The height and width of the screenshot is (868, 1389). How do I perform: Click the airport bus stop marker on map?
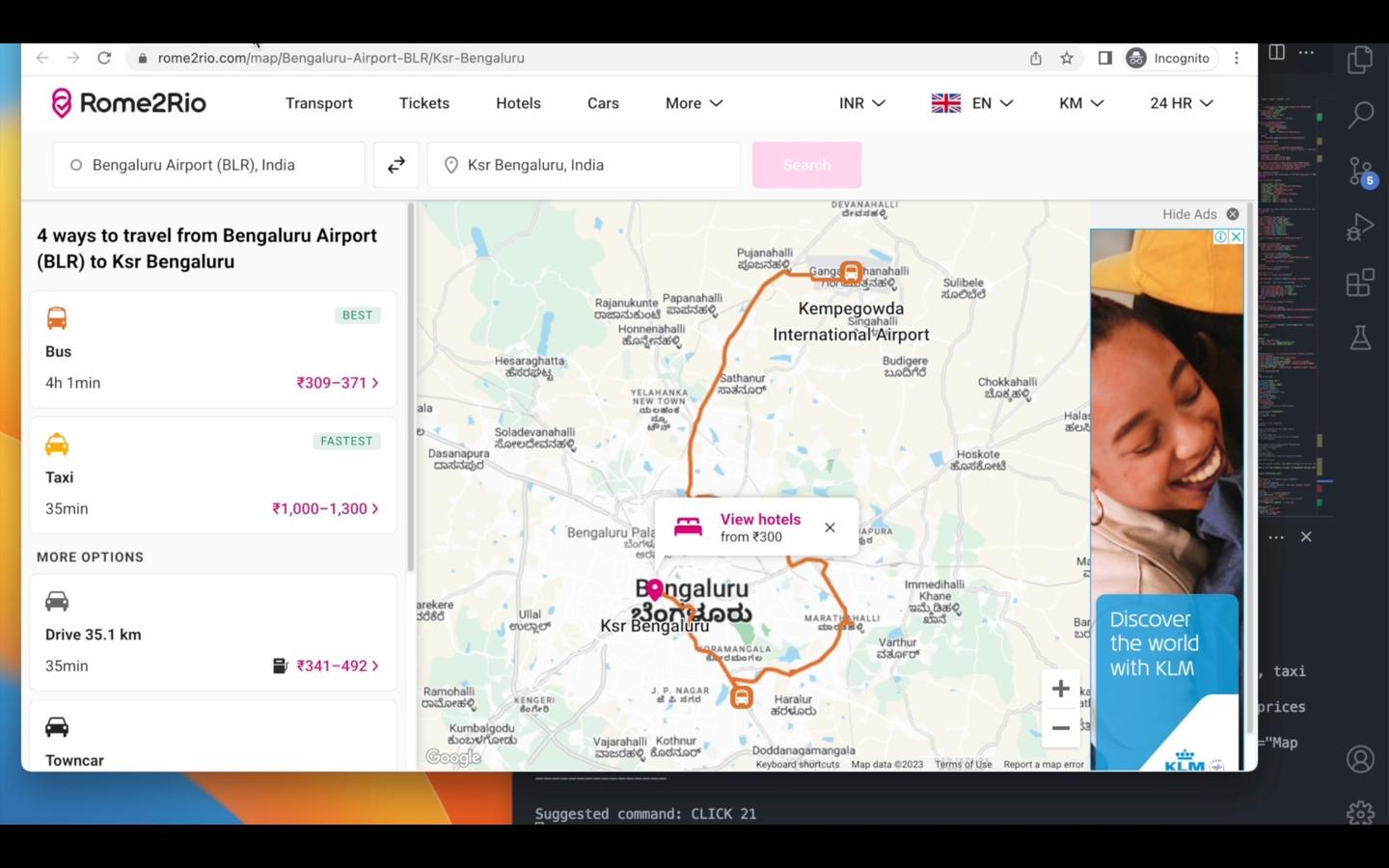pyautogui.click(x=851, y=273)
